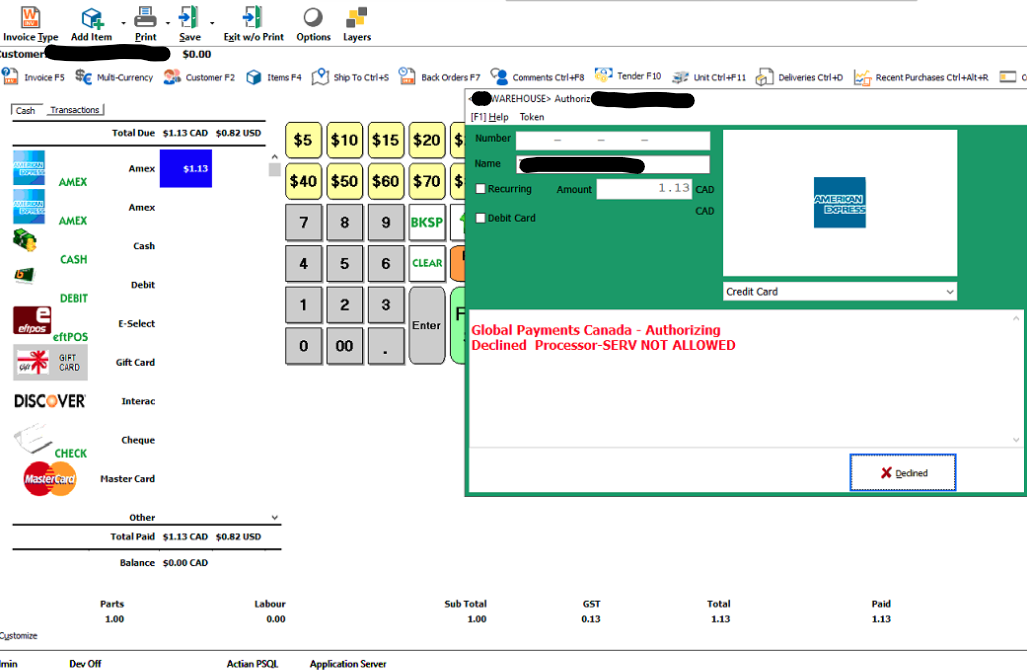Click American Express logo in authorization dialog
This screenshot has width=1027, height=672.
coord(840,202)
